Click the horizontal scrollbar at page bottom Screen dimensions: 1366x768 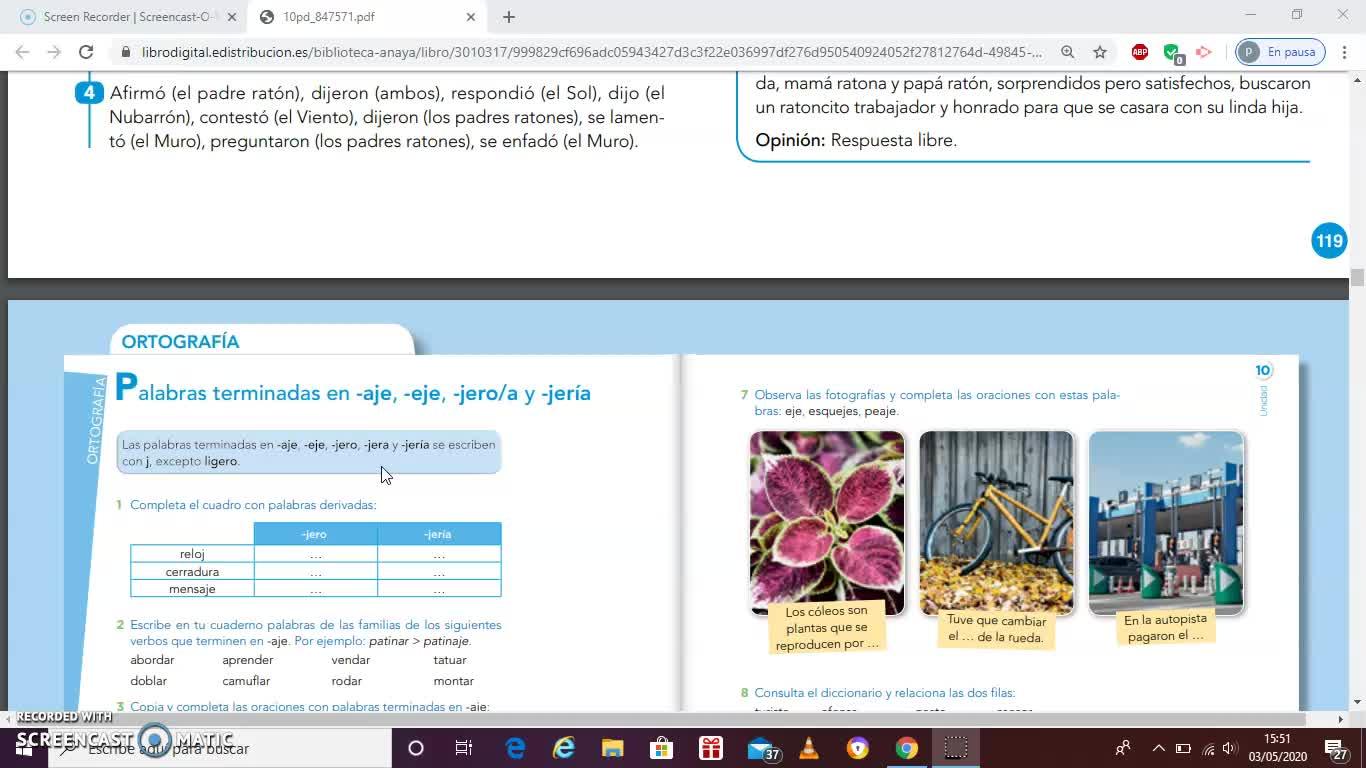tap(660, 719)
